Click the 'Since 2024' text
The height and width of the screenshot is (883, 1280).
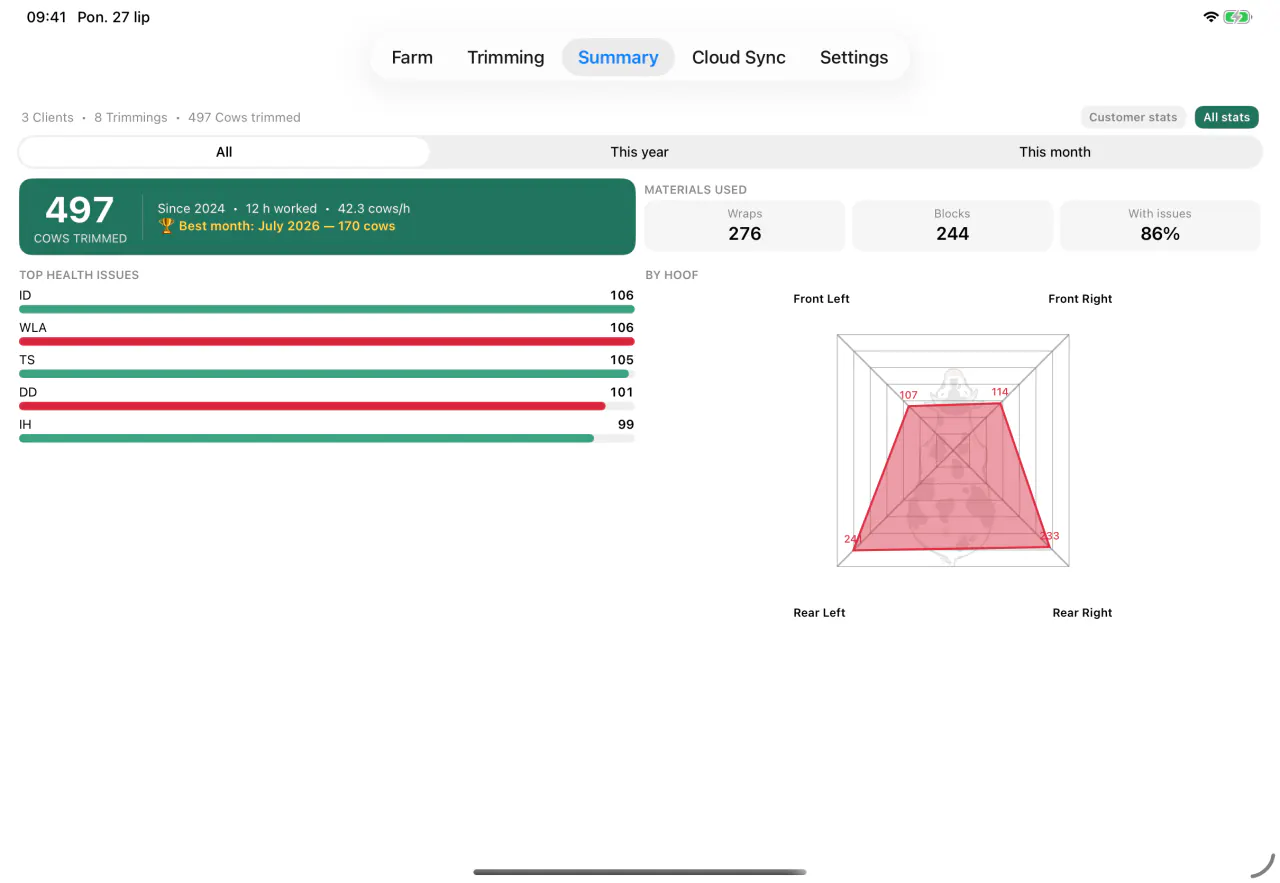click(191, 209)
